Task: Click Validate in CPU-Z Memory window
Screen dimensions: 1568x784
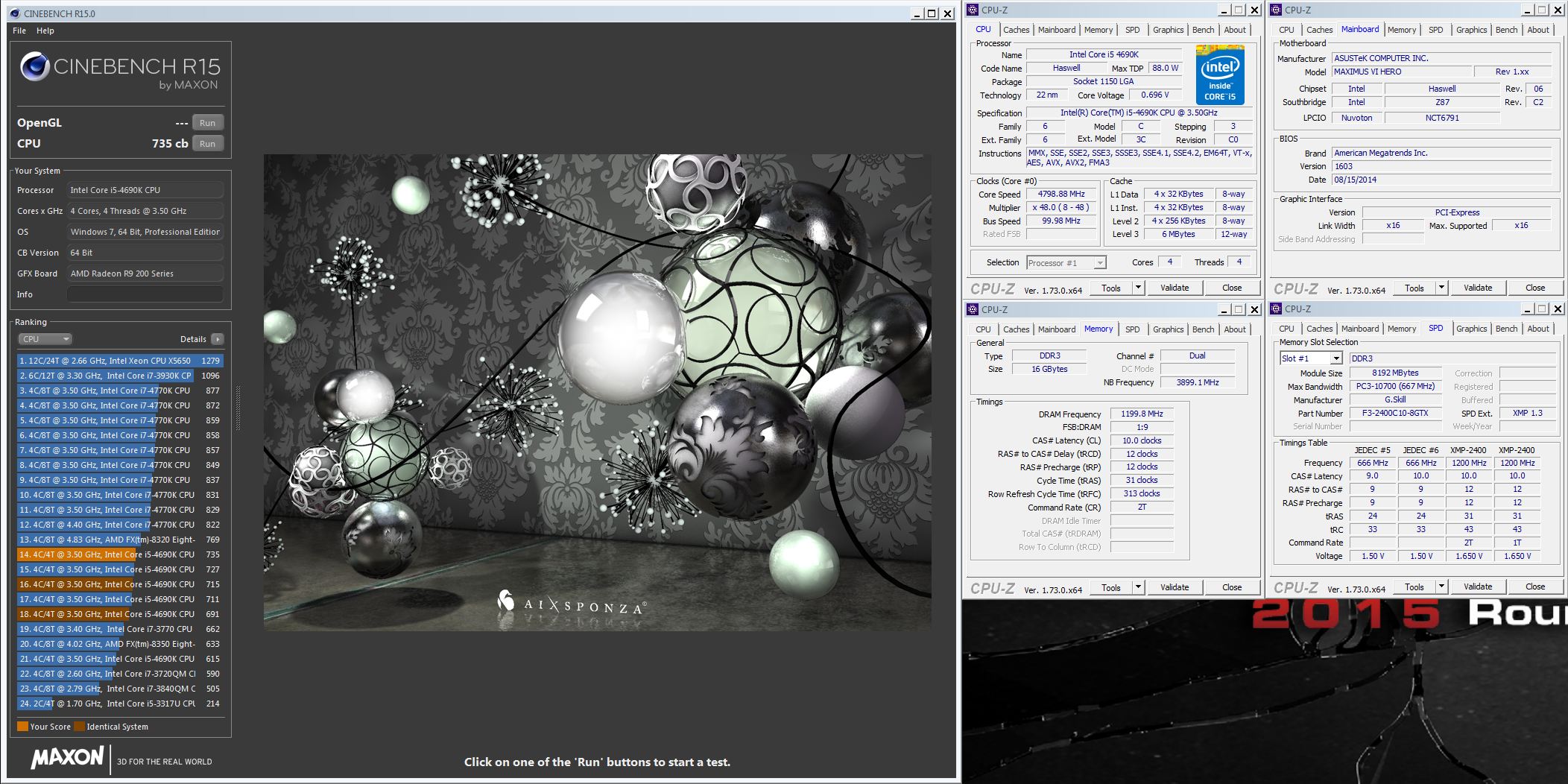Action: (1175, 587)
